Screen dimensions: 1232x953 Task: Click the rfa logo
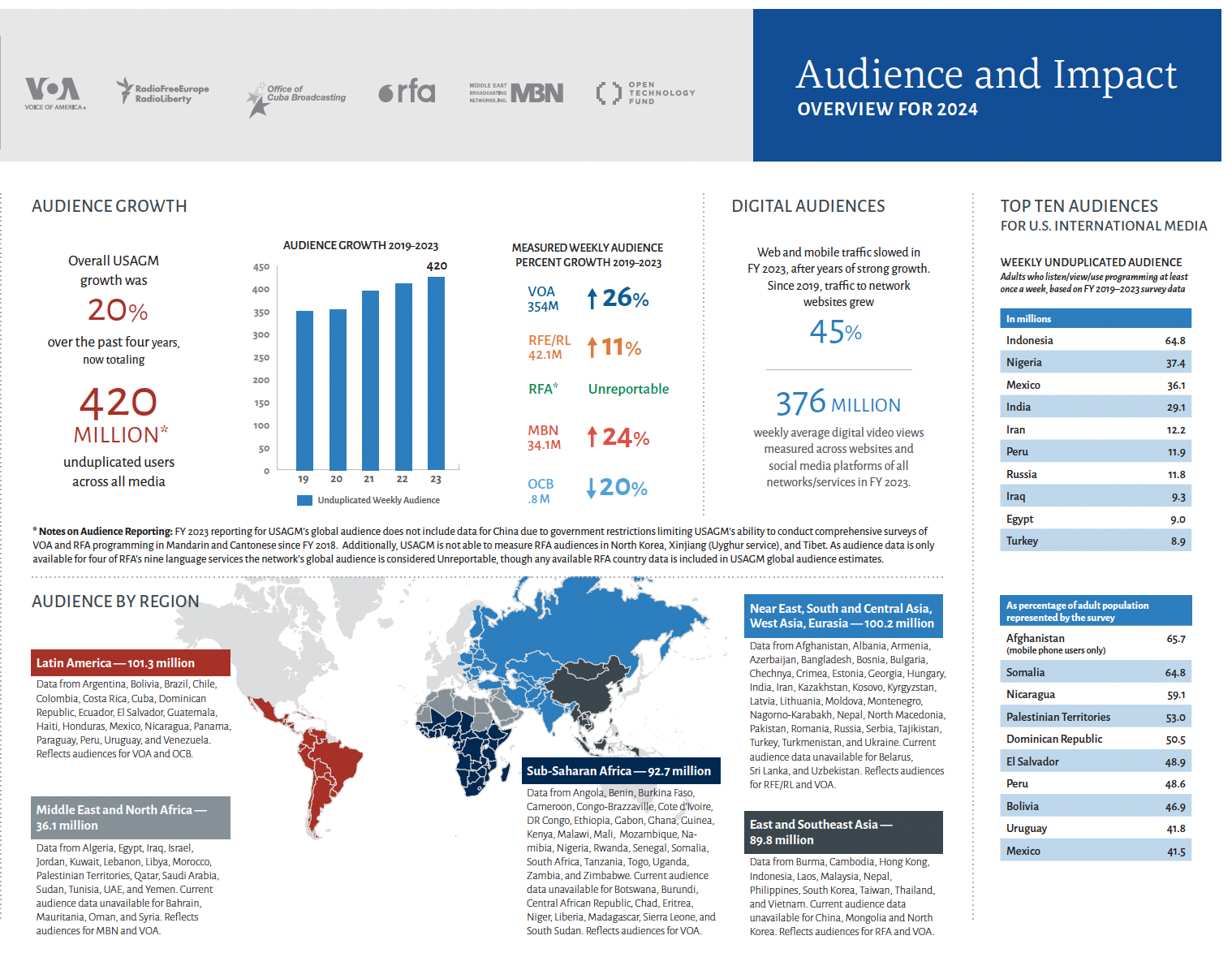[x=407, y=91]
